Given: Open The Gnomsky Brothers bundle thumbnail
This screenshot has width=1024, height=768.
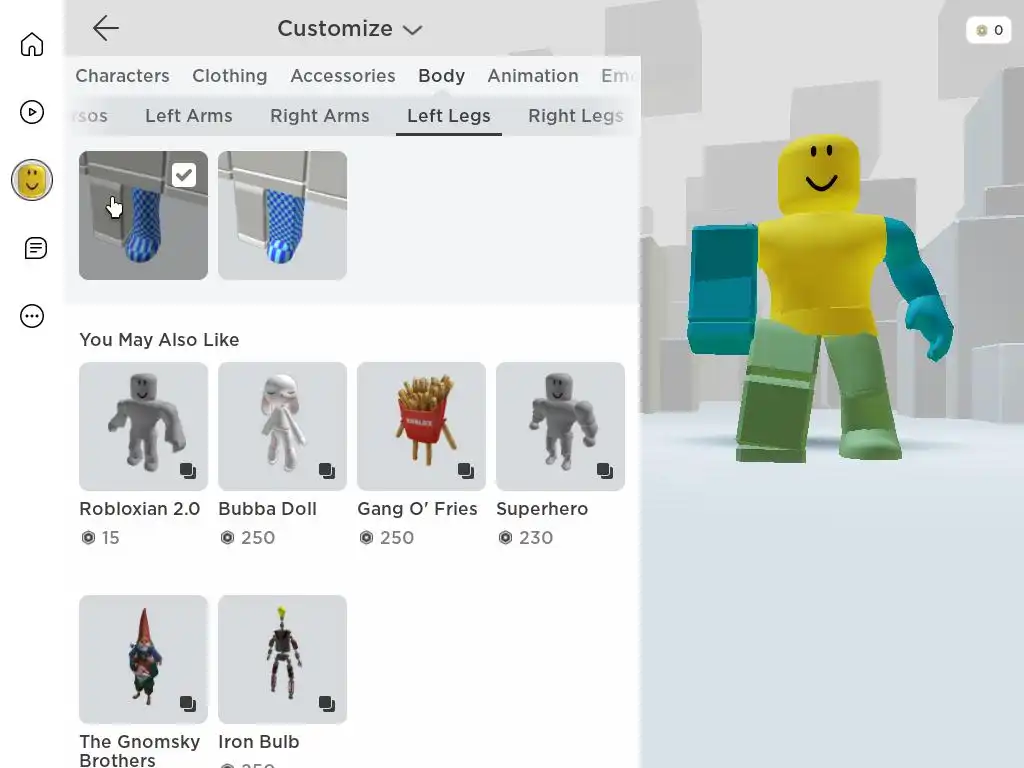Looking at the screenshot, I should pos(144,659).
